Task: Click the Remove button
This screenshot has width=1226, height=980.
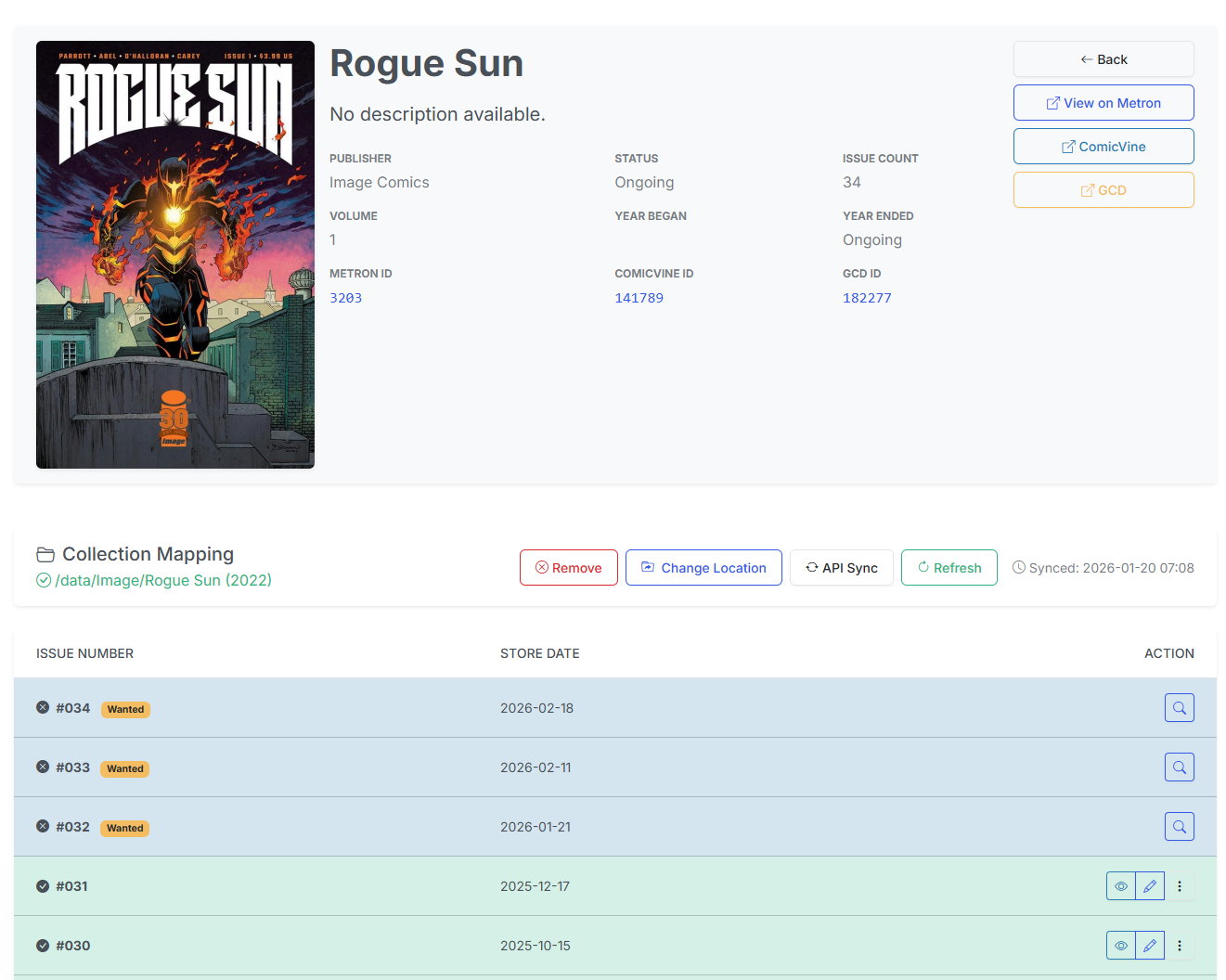Action: tap(568, 567)
